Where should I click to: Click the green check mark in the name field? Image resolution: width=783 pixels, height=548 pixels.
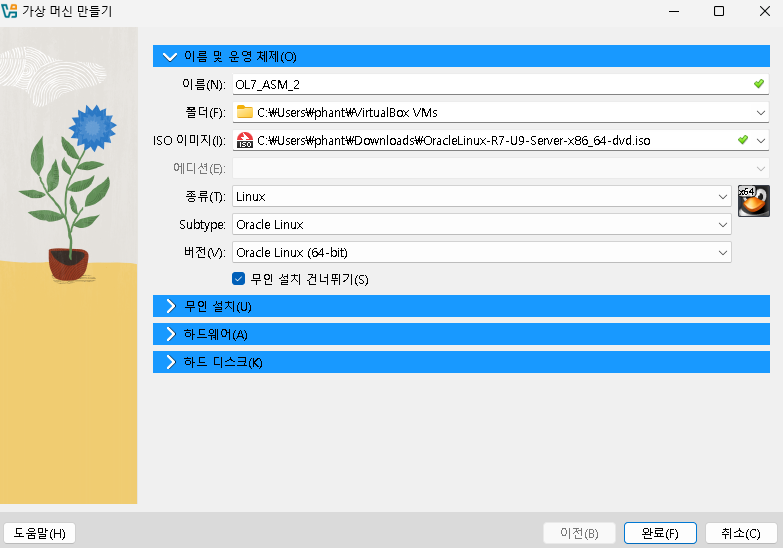(759, 83)
